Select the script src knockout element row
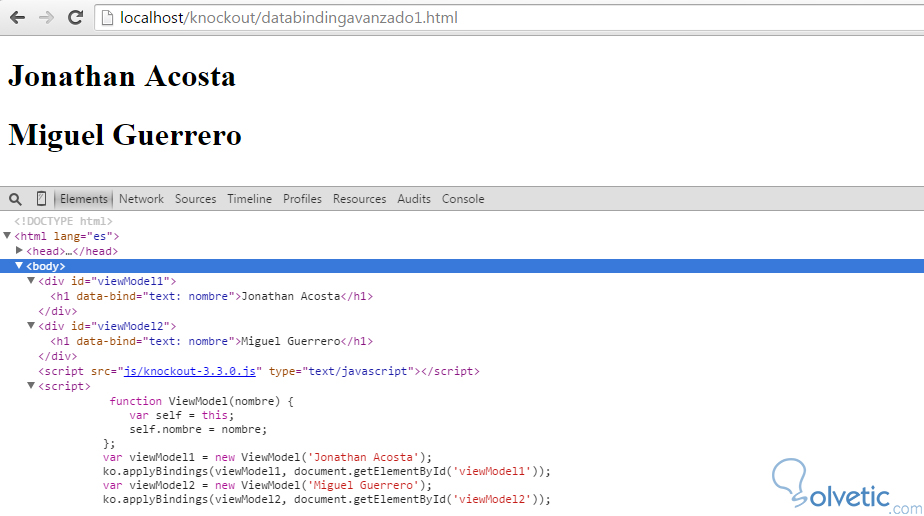This screenshot has height=516, width=924. [x=259, y=371]
